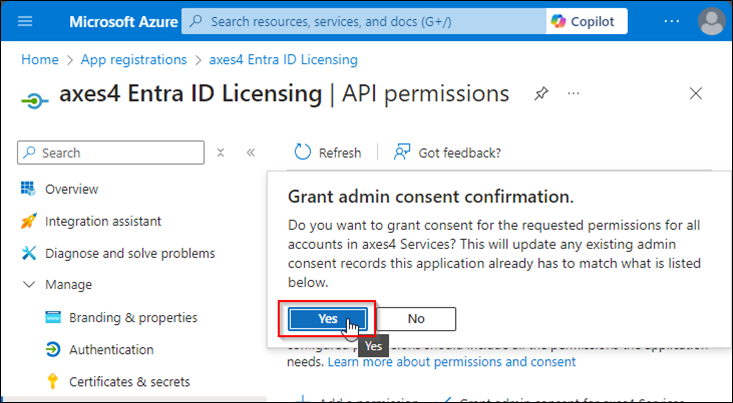The image size is (733, 403).
Task: Collapse the sidebar menu with double chevron
Action: pos(251,153)
